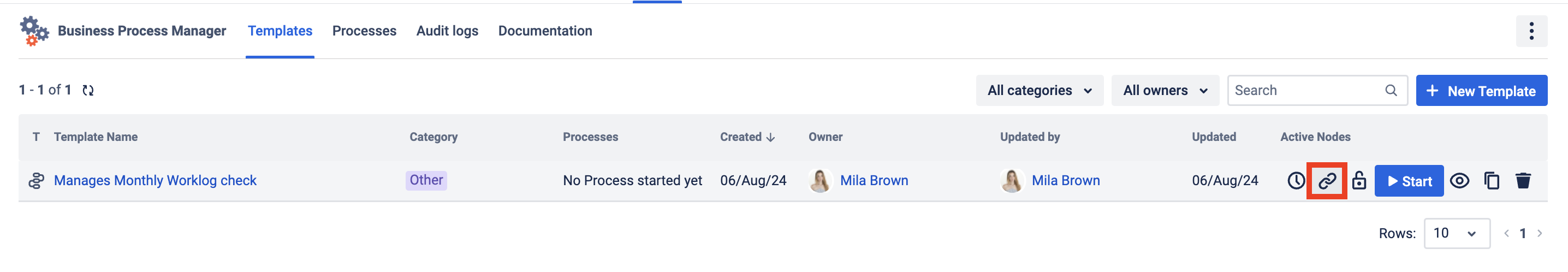Open Manages Monthly Worklog check template
Viewport: 1568px width, 272px height.
point(155,181)
